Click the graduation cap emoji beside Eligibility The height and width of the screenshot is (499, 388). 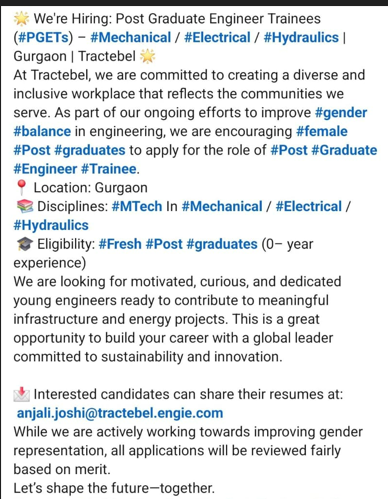[24, 244]
